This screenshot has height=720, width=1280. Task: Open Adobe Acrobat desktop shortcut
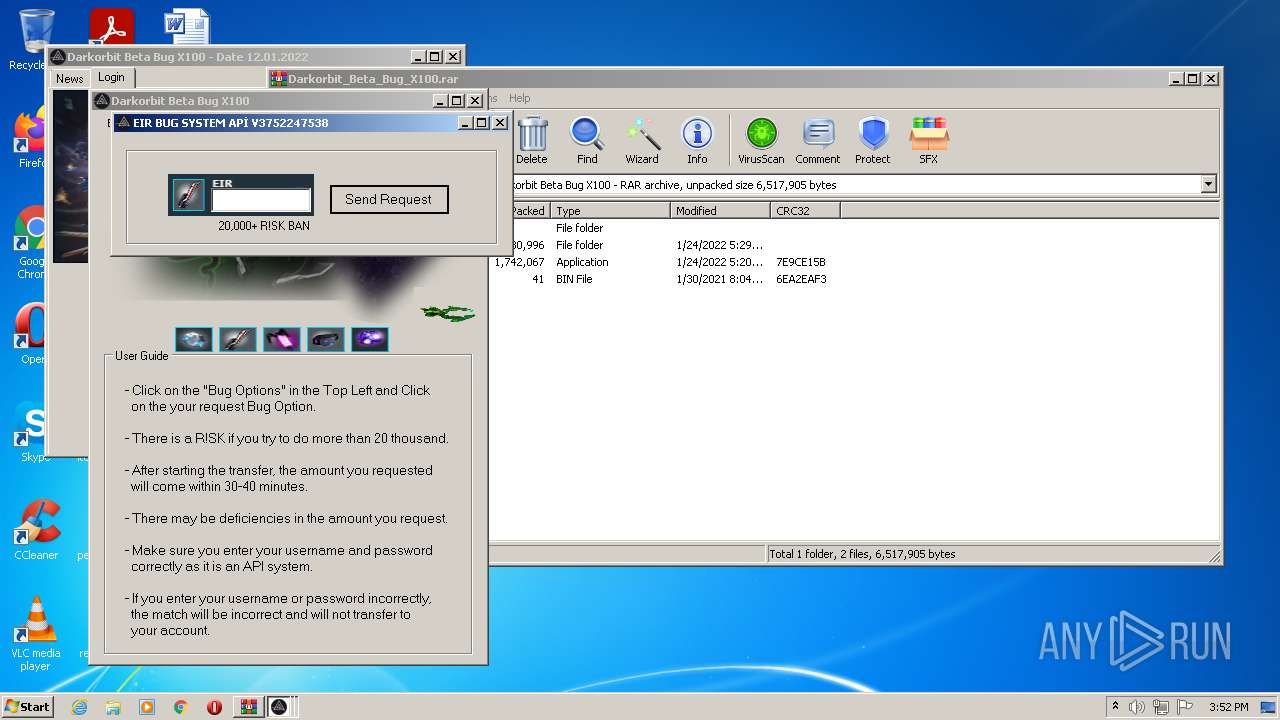point(111,28)
